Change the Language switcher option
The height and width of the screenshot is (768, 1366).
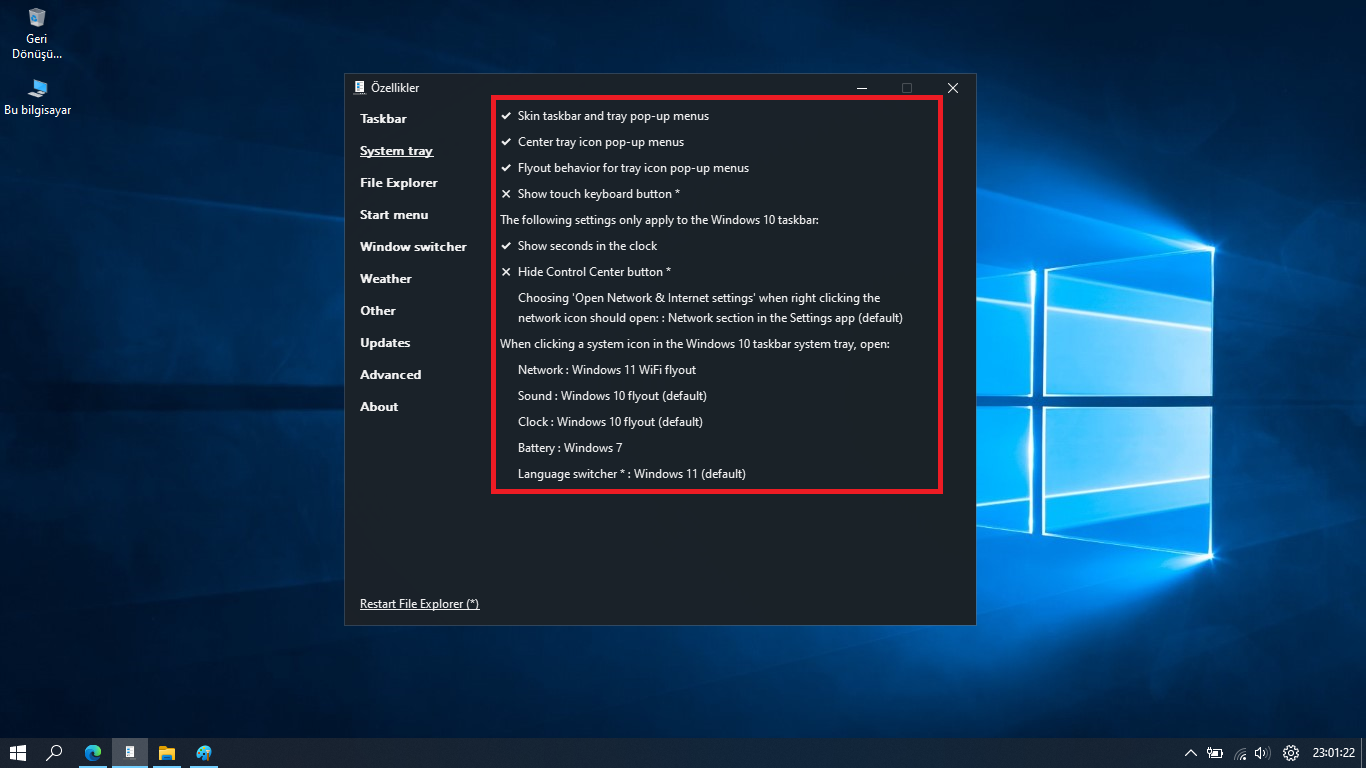(632, 474)
